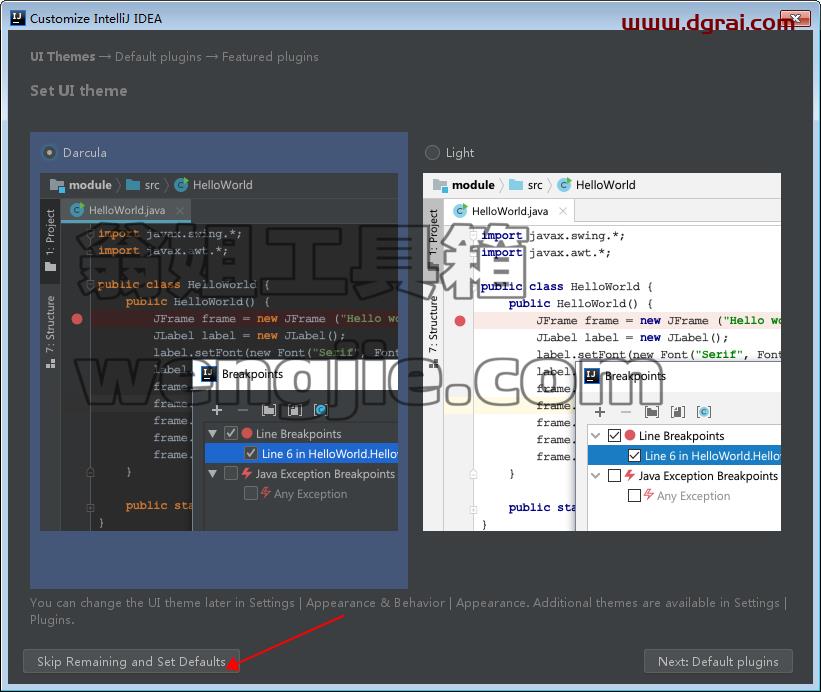Click HelloWorld class icon in Light breadcrumb
821x692 pixels.
coord(564,185)
